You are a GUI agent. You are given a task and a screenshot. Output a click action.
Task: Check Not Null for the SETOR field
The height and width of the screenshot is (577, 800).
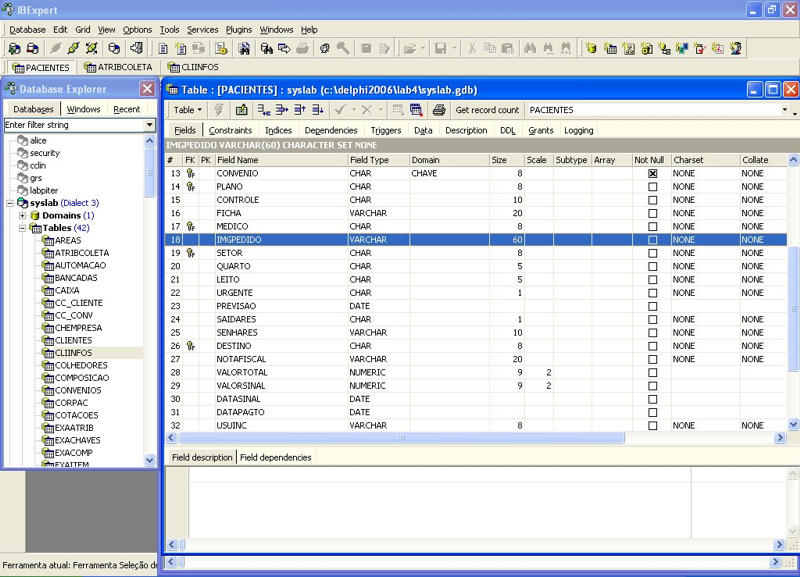point(653,253)
